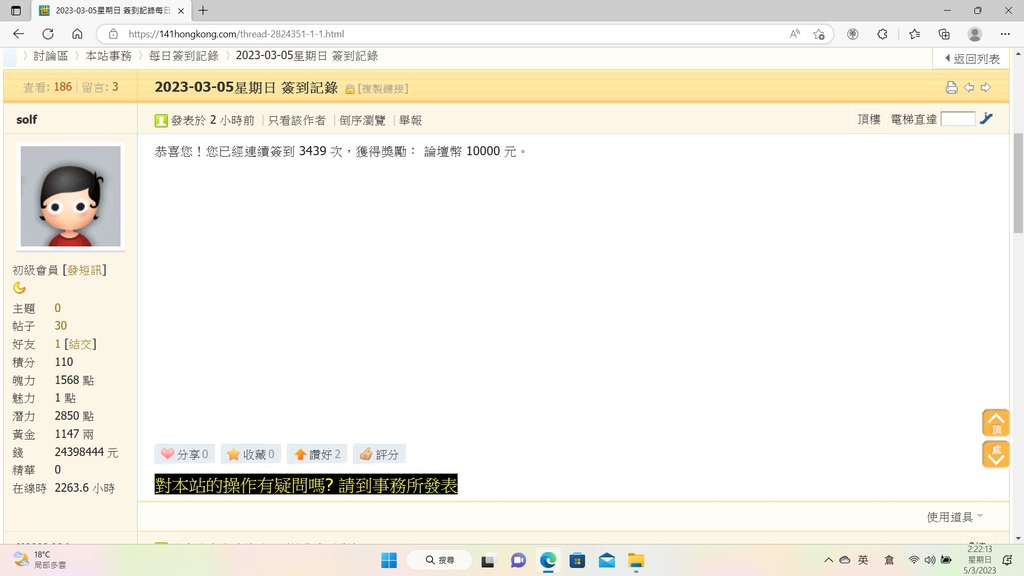Open the 每日簽到記錄 breadcrumb link
The height and width of the screenshot is (576, 1024).
pos(183,56)
